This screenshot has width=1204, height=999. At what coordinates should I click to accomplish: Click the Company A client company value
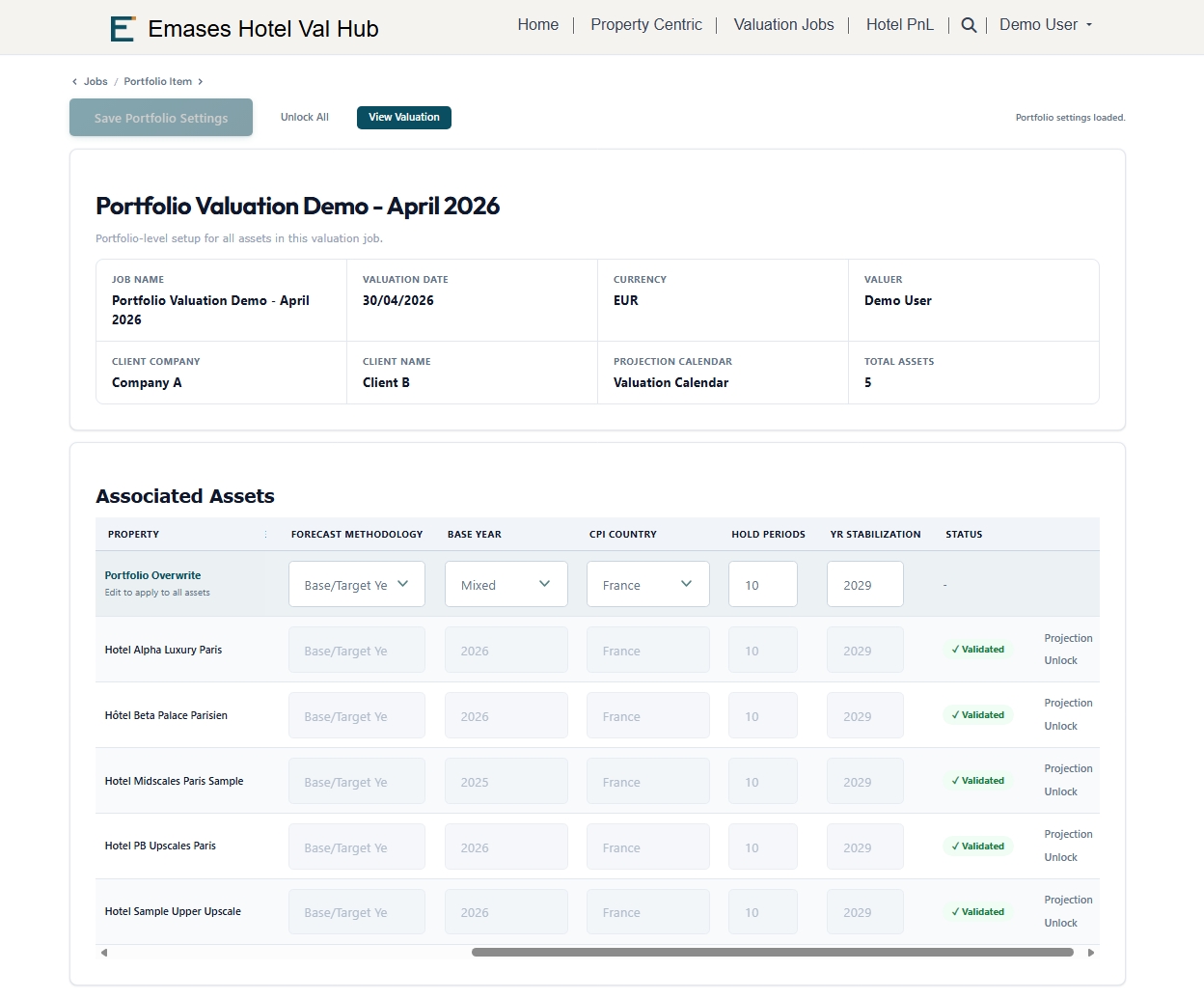147,383
